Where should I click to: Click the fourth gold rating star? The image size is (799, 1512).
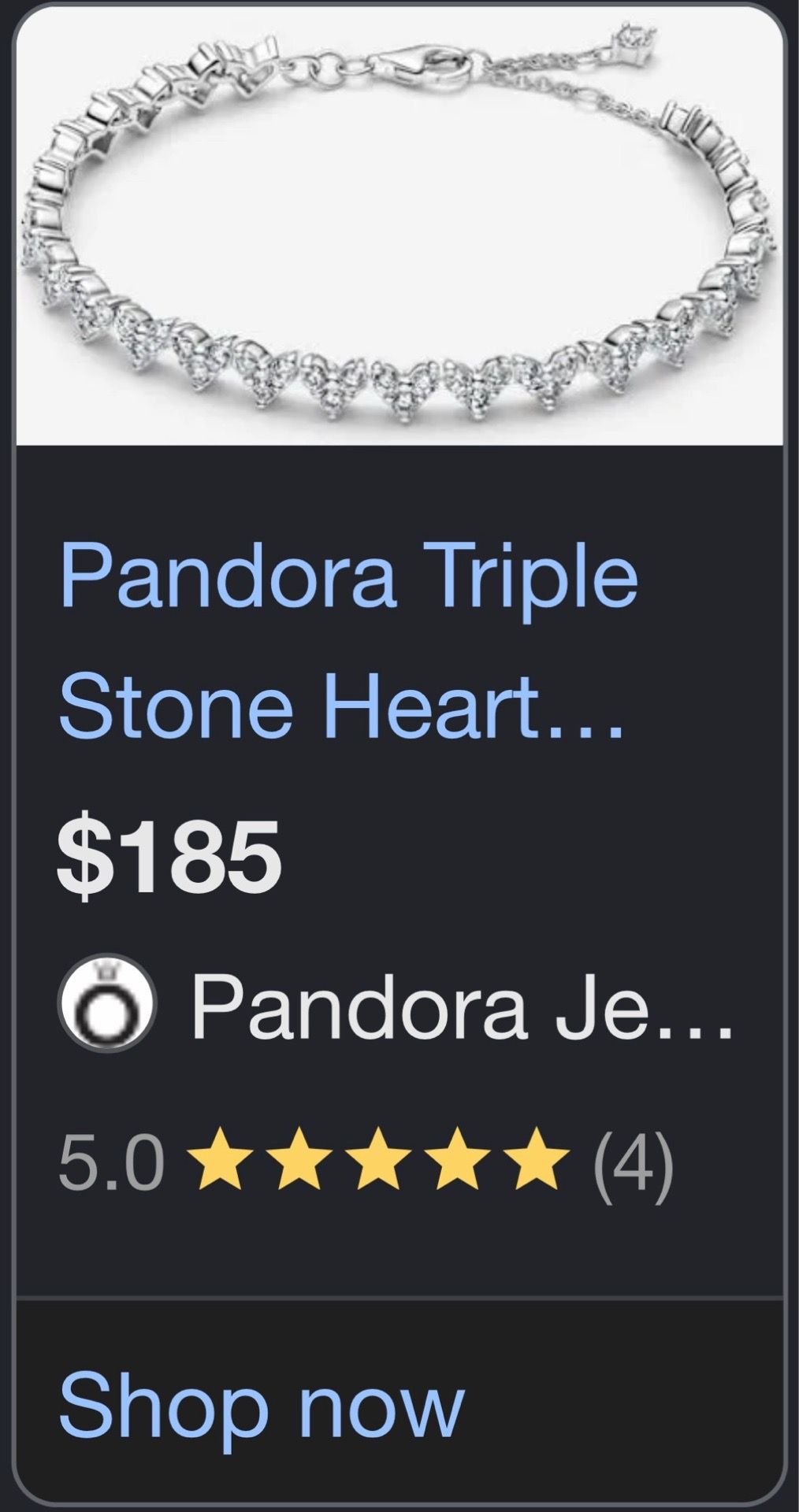pyautogui.click(x=458, y=1158)
